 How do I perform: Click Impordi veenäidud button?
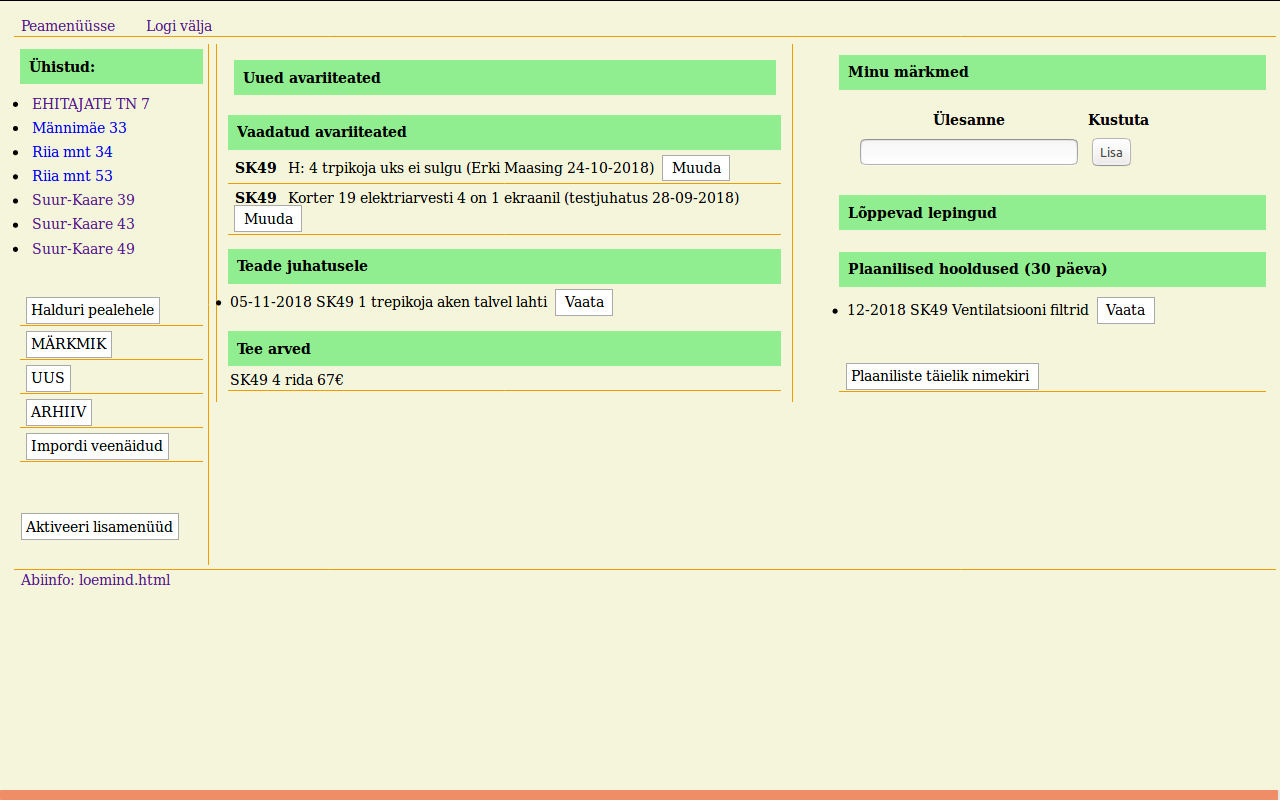[97, 446]
